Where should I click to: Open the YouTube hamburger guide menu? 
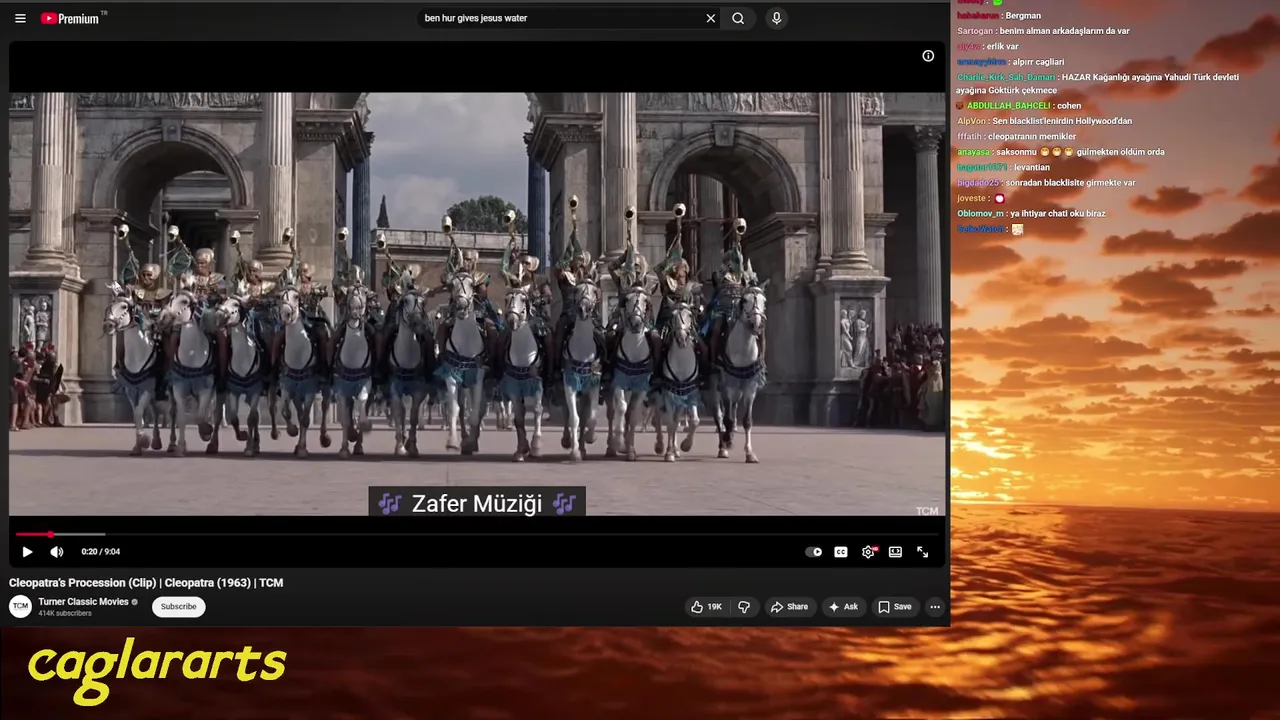click(20, 18)
